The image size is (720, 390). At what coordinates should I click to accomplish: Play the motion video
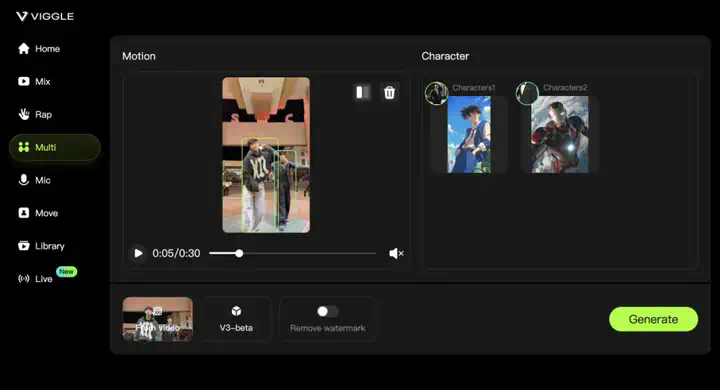(138, 253)
